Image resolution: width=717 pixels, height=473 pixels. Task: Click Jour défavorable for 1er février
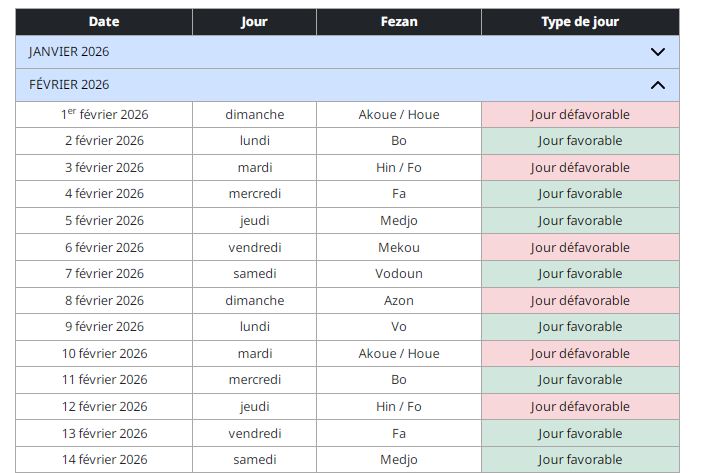(x=580, y=114)
